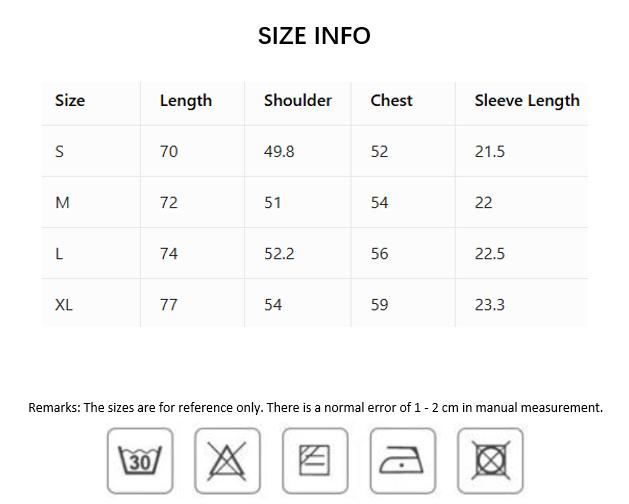
Task: Click the SIZE INFO heading
Action: coord(314,36)
